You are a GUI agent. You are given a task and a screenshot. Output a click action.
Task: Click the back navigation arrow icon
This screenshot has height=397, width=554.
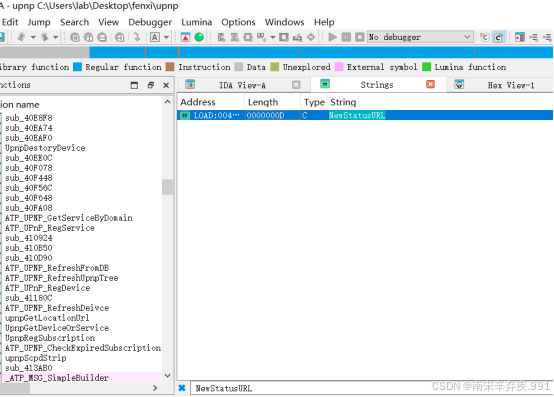[21, 37]
